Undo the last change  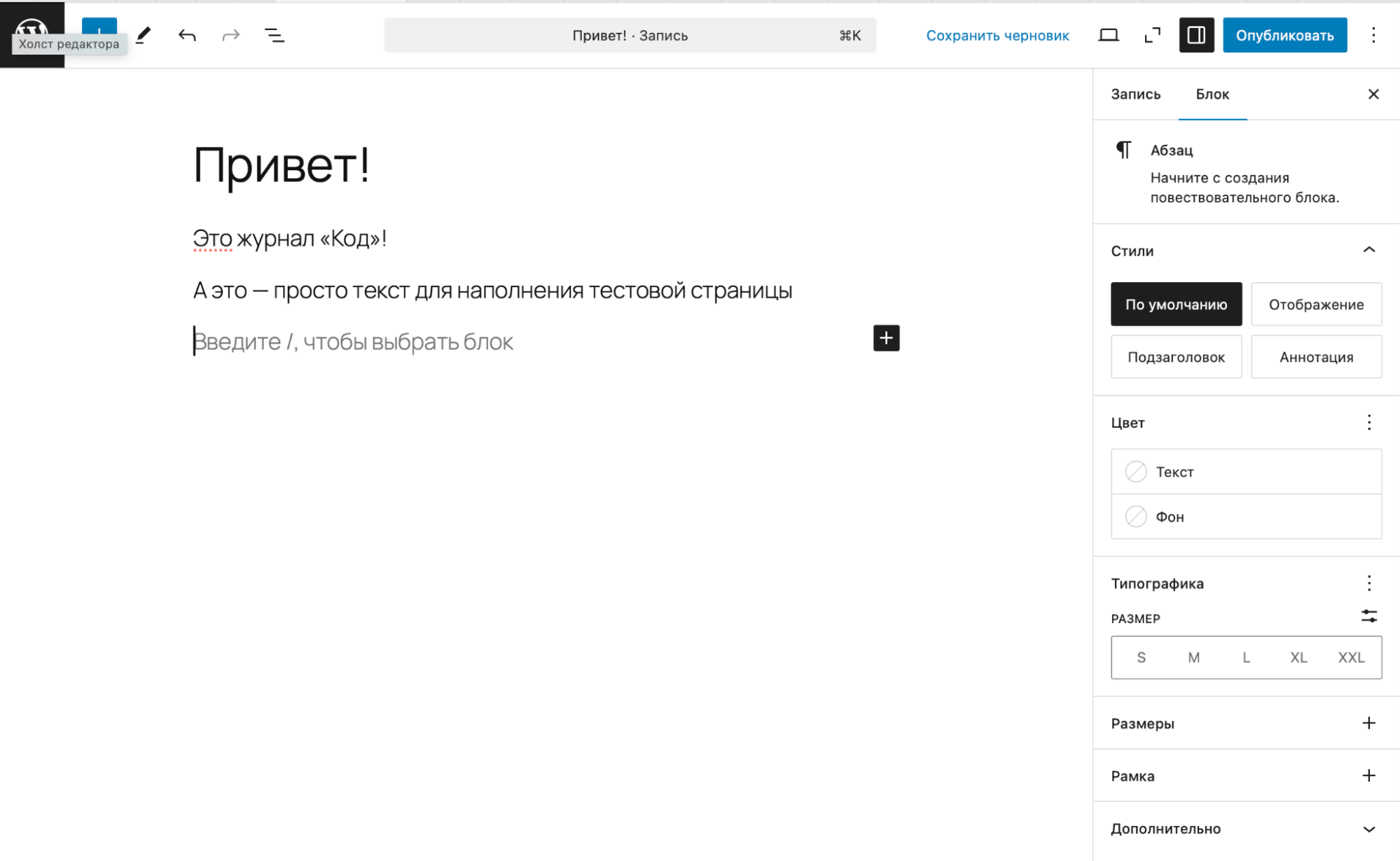tap(187, 35)
